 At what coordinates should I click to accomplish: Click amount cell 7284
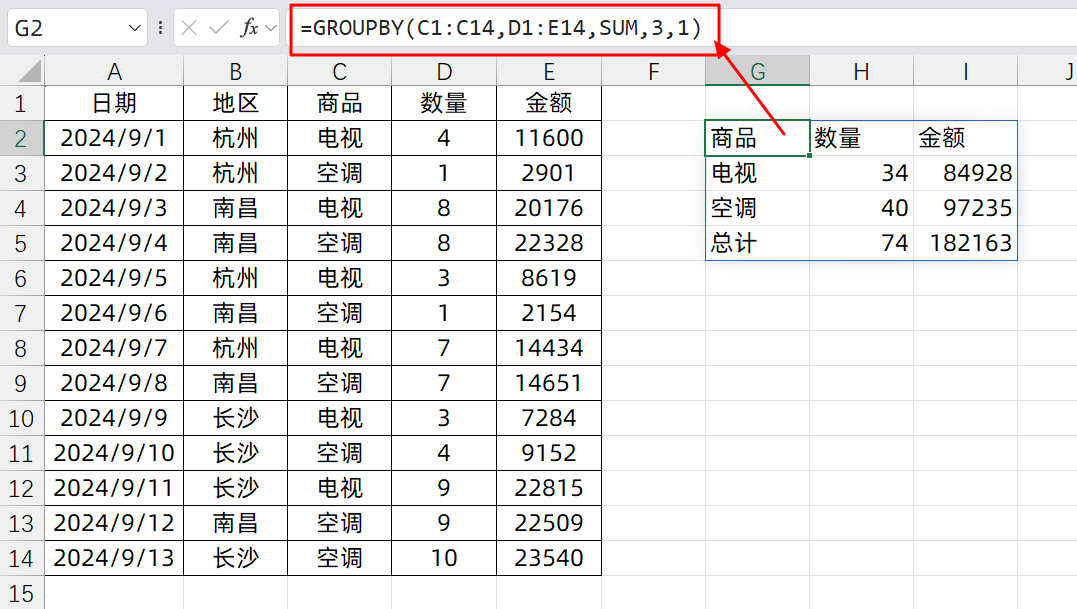click(x=549, y=418)
